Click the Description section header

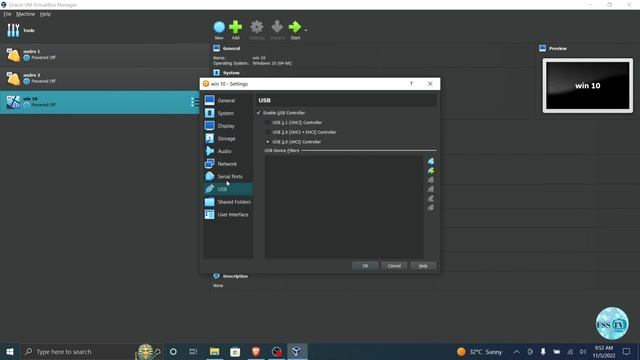235,276
